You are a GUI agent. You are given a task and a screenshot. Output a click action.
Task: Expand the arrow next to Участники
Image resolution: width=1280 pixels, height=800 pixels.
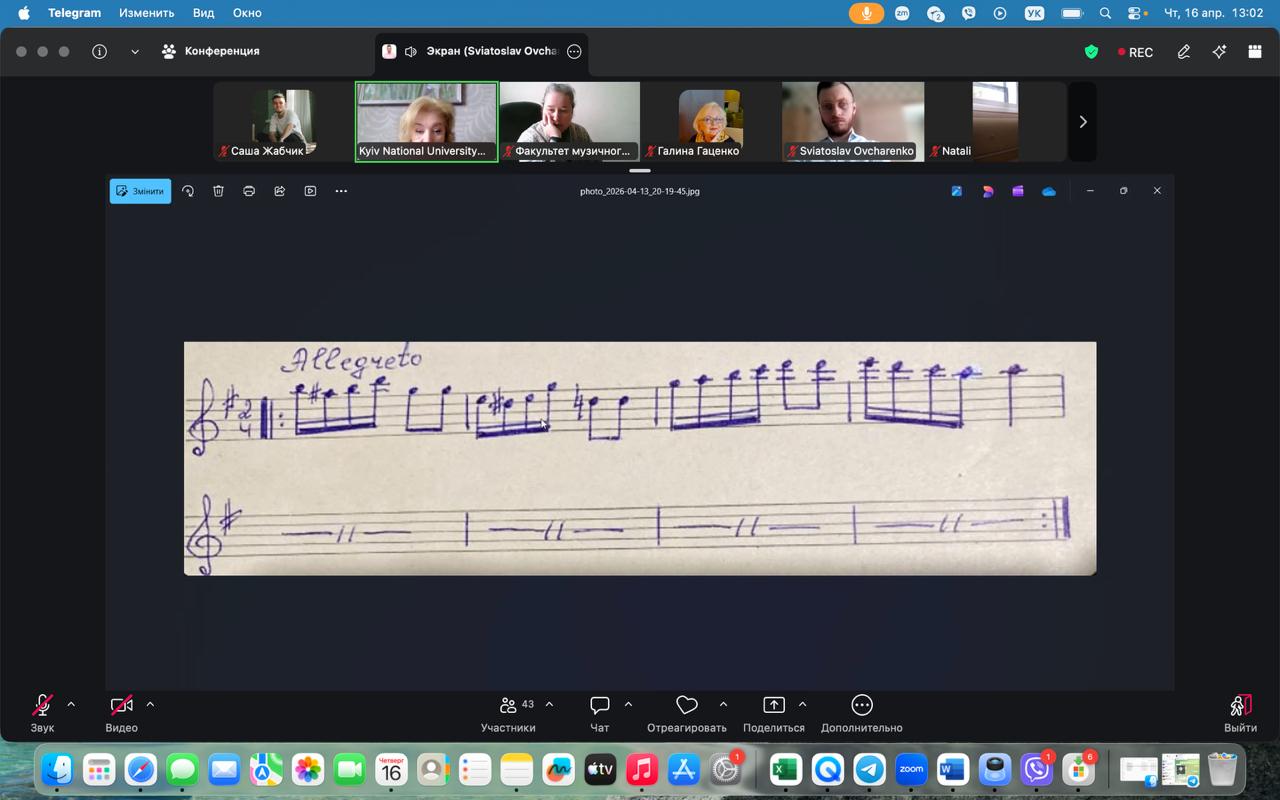tap(549, 704)
